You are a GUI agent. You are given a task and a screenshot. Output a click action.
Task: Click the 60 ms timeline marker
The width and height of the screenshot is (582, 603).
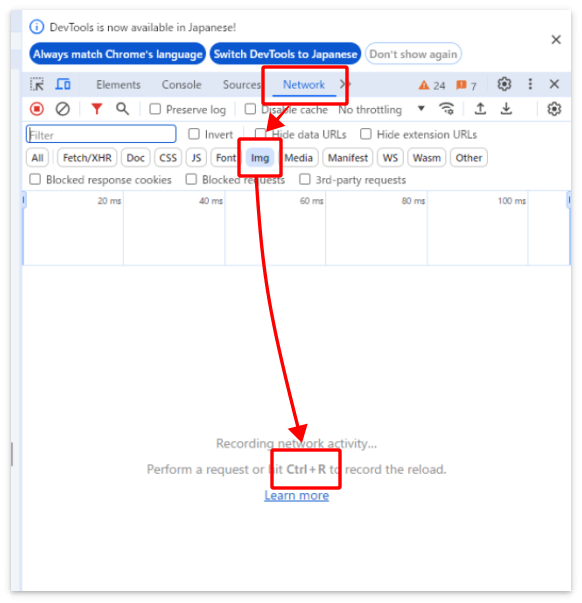point(311,201)
